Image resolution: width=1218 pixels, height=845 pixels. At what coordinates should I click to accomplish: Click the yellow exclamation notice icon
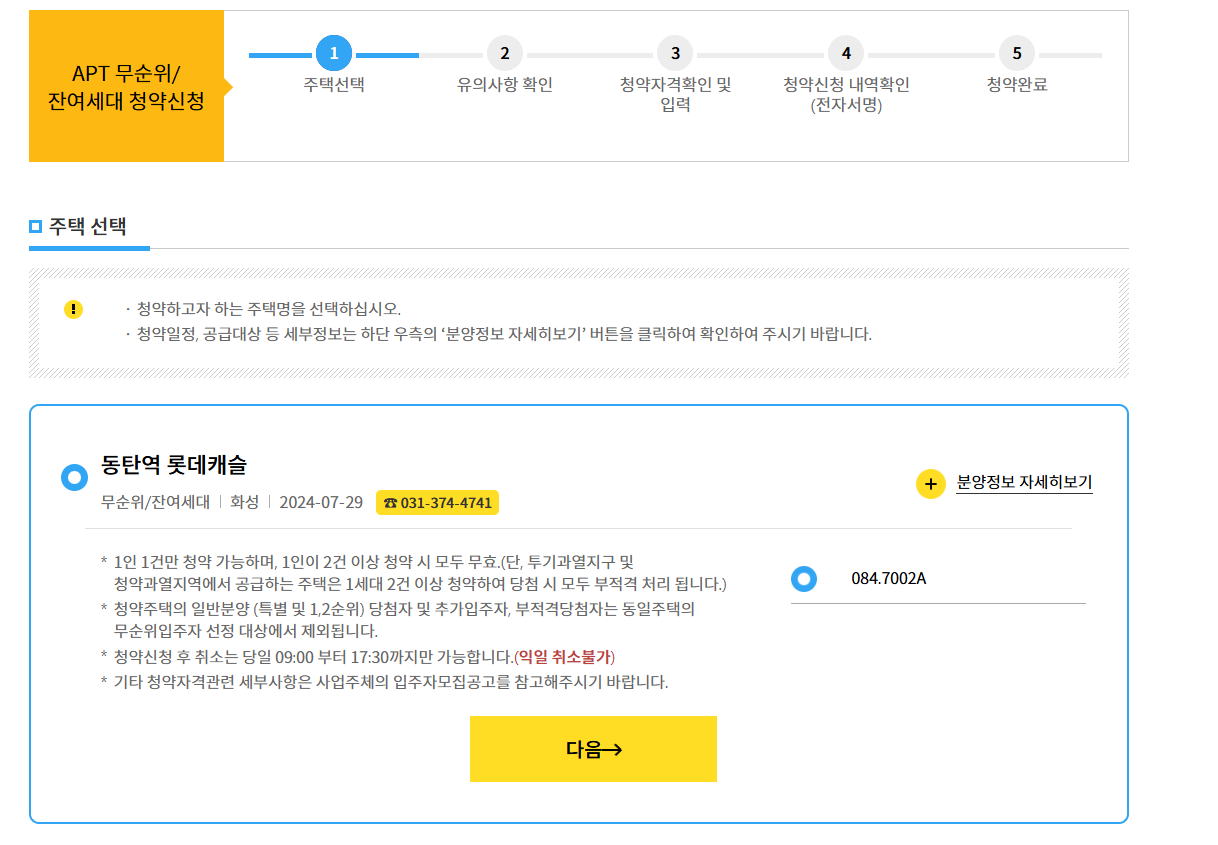73,309
